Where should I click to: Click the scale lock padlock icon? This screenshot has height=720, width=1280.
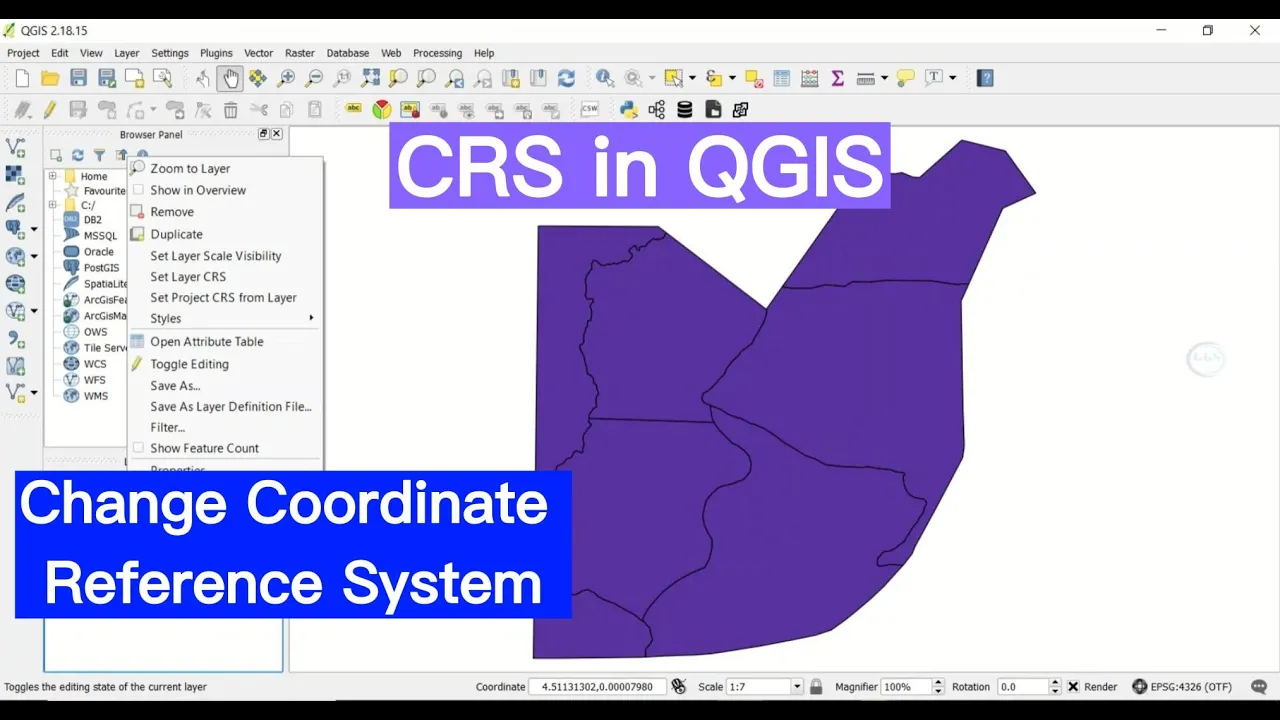[x=816, y=687]
